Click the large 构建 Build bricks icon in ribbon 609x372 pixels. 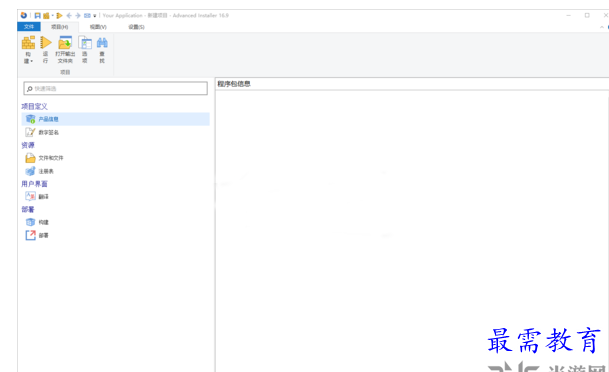(28, 43)
